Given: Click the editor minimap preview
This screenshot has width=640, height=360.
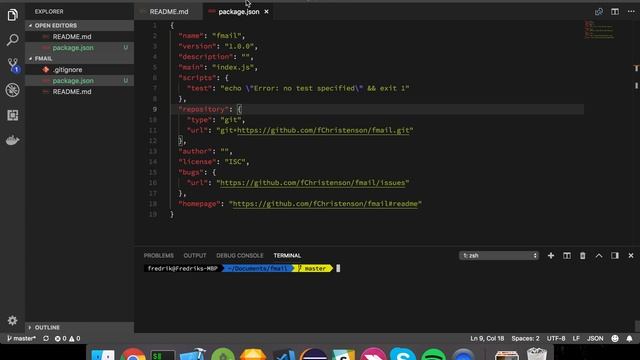Looking at the screenshot, I should click(x=599, y=30).
